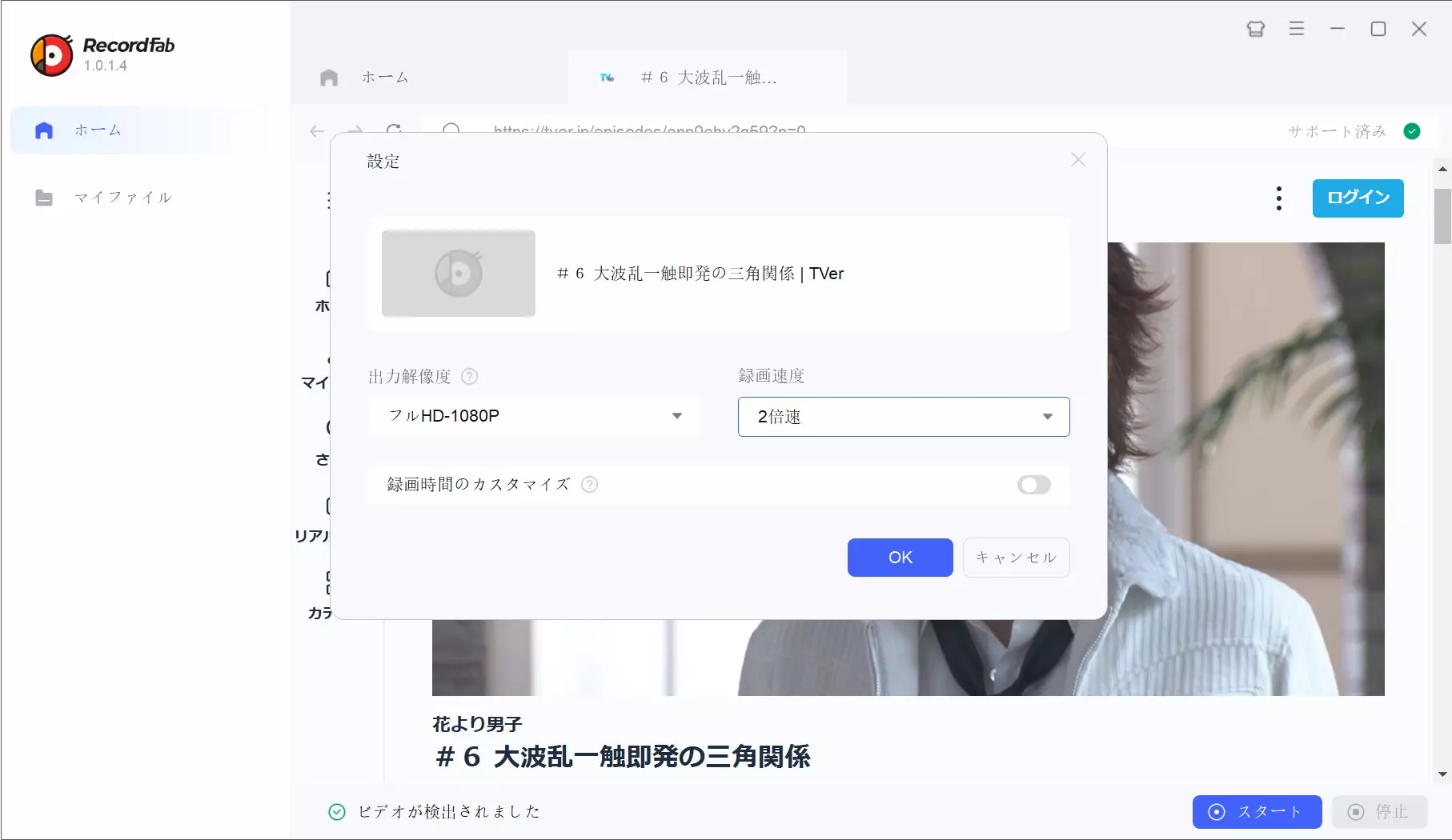The width and height of the screenshot is (1452, 840).
Task: Click the 花より男子 series title
Action: coord(477,724)
